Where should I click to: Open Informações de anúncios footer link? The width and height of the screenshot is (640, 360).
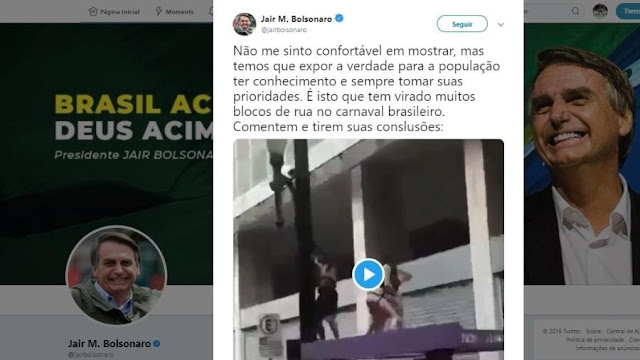[608, 348]
